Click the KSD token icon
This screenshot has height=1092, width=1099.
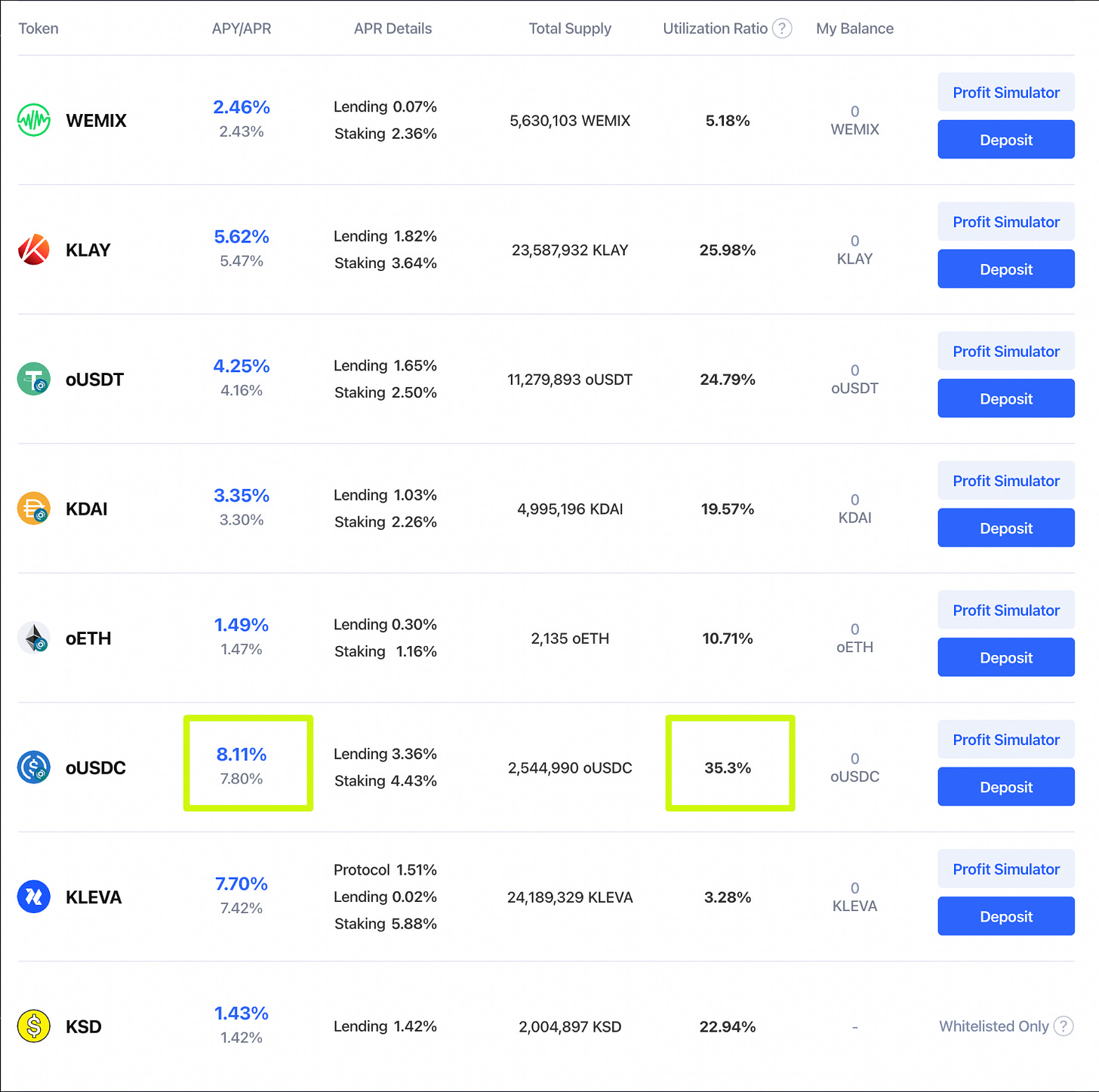pos(34,1026)
